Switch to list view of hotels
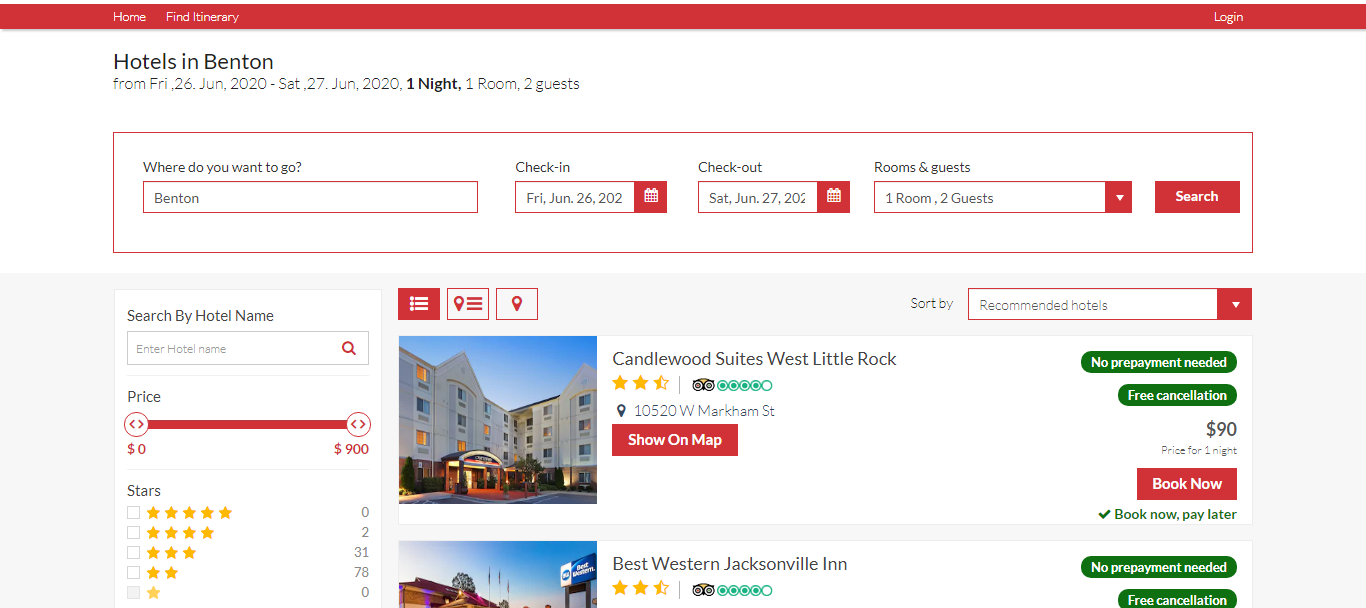The image size is (1366, 608). pyautogui.click(x=419, y=304)
